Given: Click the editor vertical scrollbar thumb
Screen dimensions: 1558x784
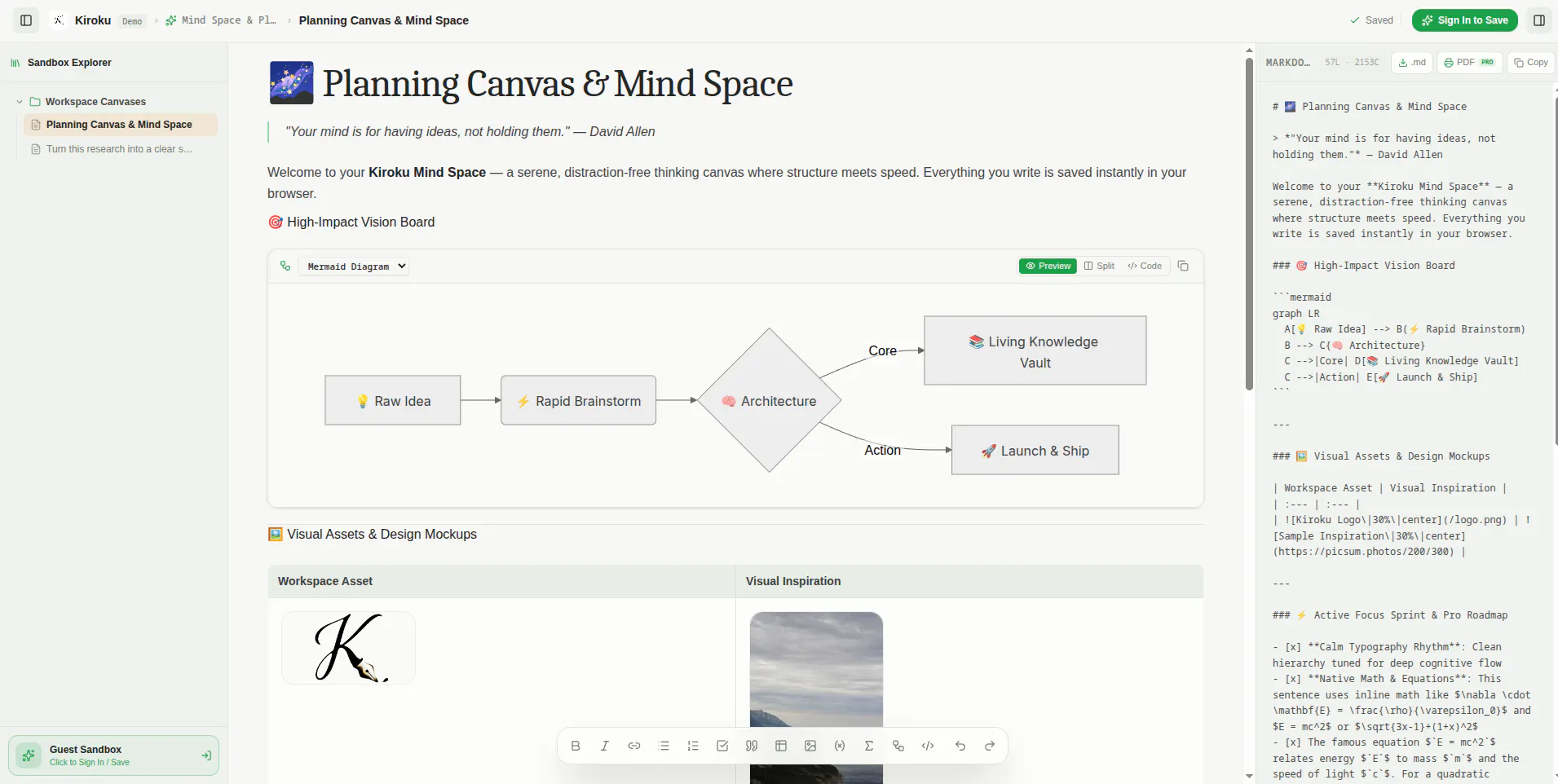Looking at the screenshot, I should click(1249, 224).
